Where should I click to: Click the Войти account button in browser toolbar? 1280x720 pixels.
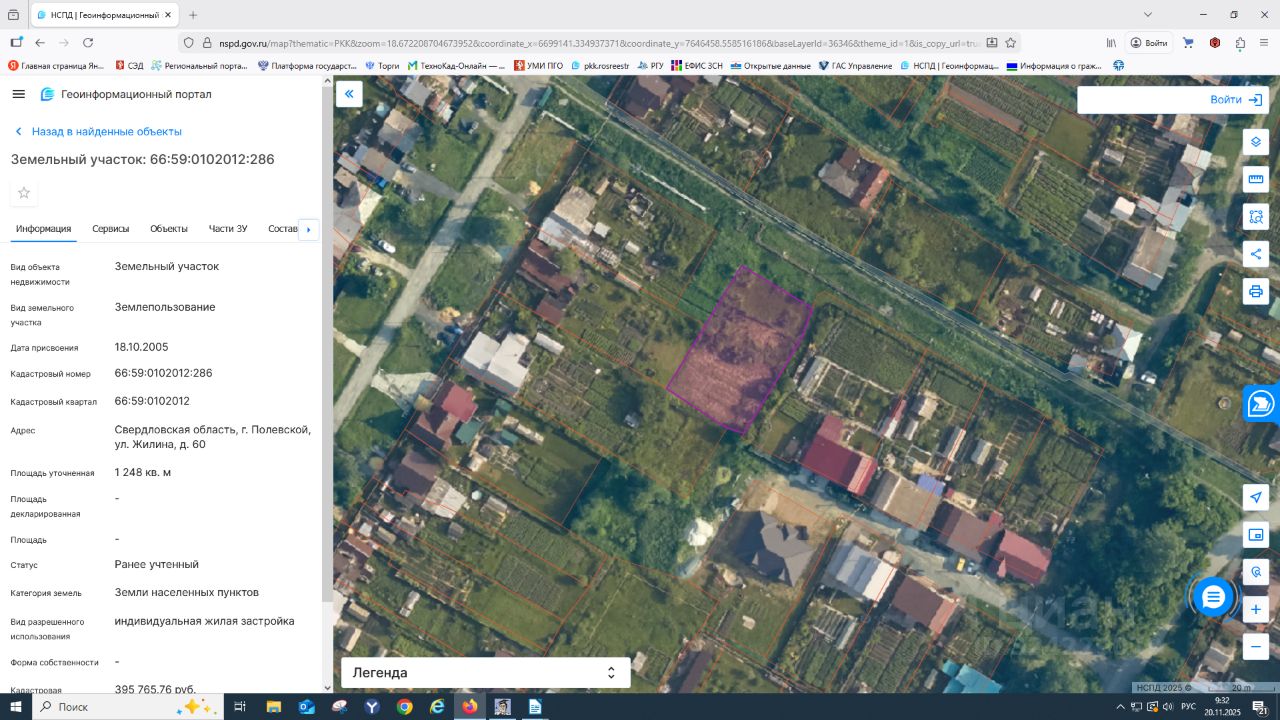pyautogui.click(x=1148, y=43)
